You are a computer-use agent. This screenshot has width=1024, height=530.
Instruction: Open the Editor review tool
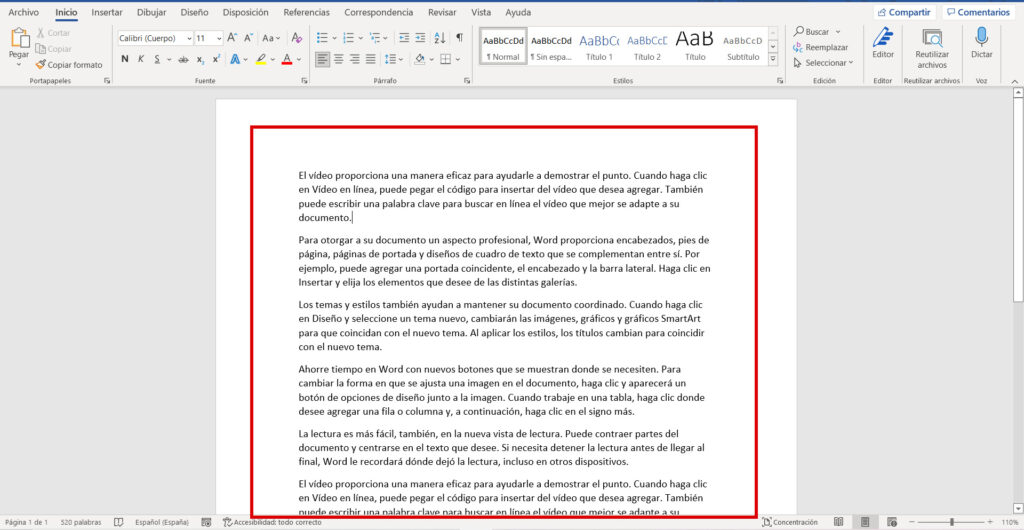[x=883, y=38]
